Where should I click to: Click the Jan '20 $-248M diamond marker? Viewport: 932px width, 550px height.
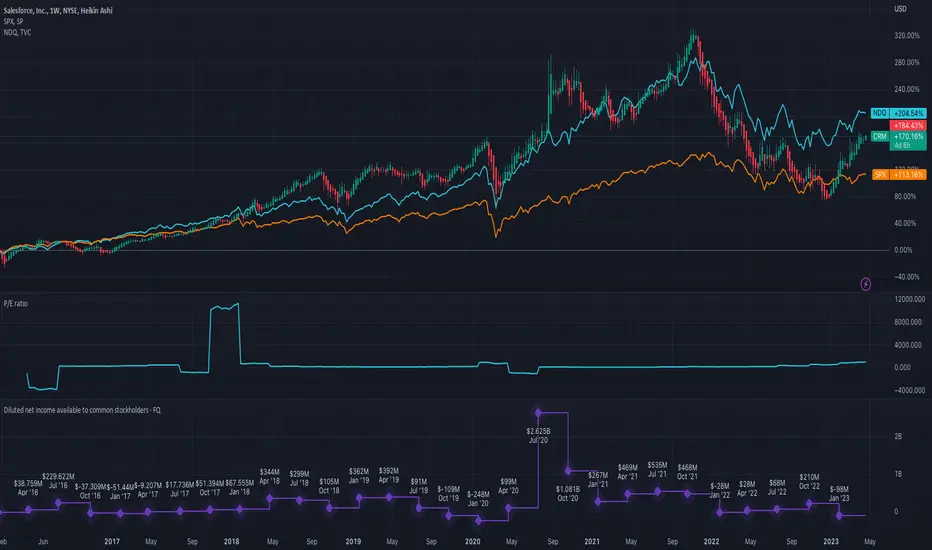tap(478, 520)
